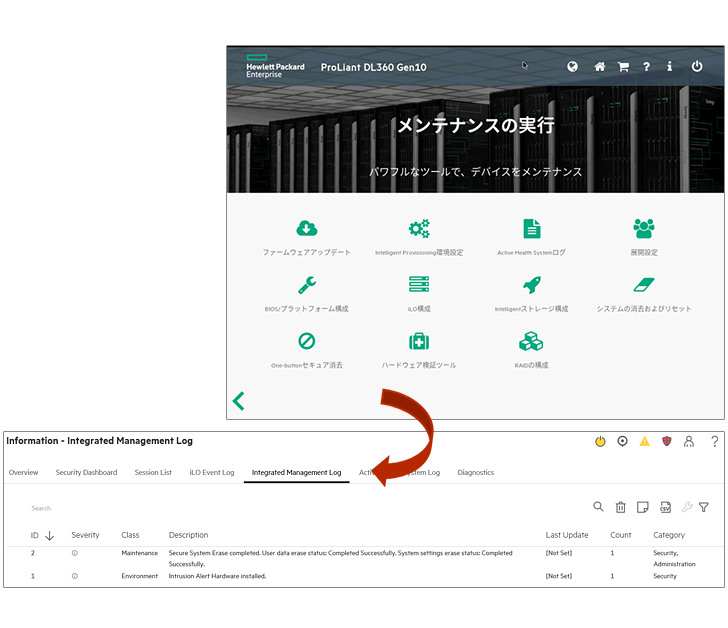Click the red security shield icon
The height and width of the screenshot is (628, 728).
pyautogui.click(x=667, y=441)
